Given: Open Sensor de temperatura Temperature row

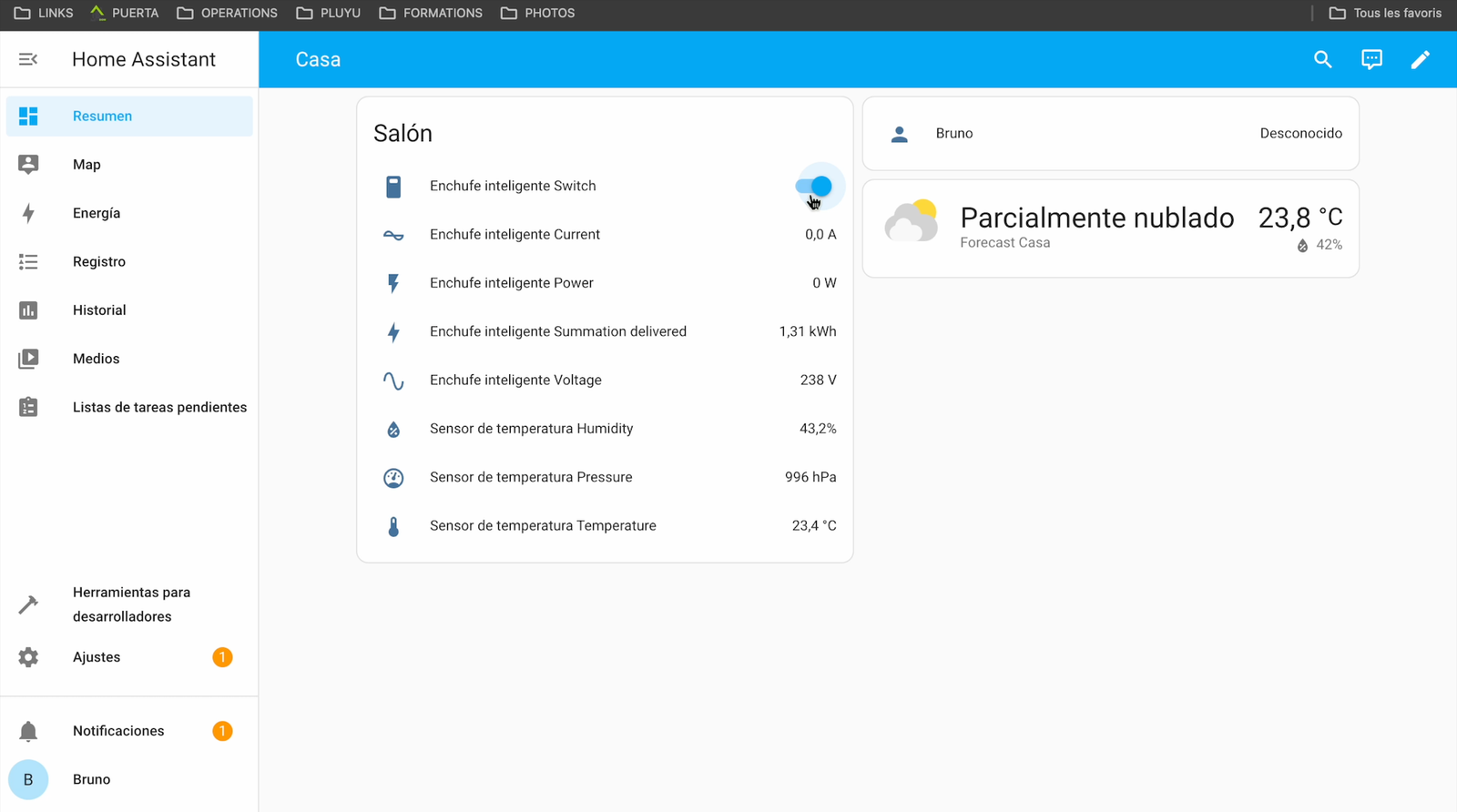Looking at the screenshot, I should [x=605, y=526].
